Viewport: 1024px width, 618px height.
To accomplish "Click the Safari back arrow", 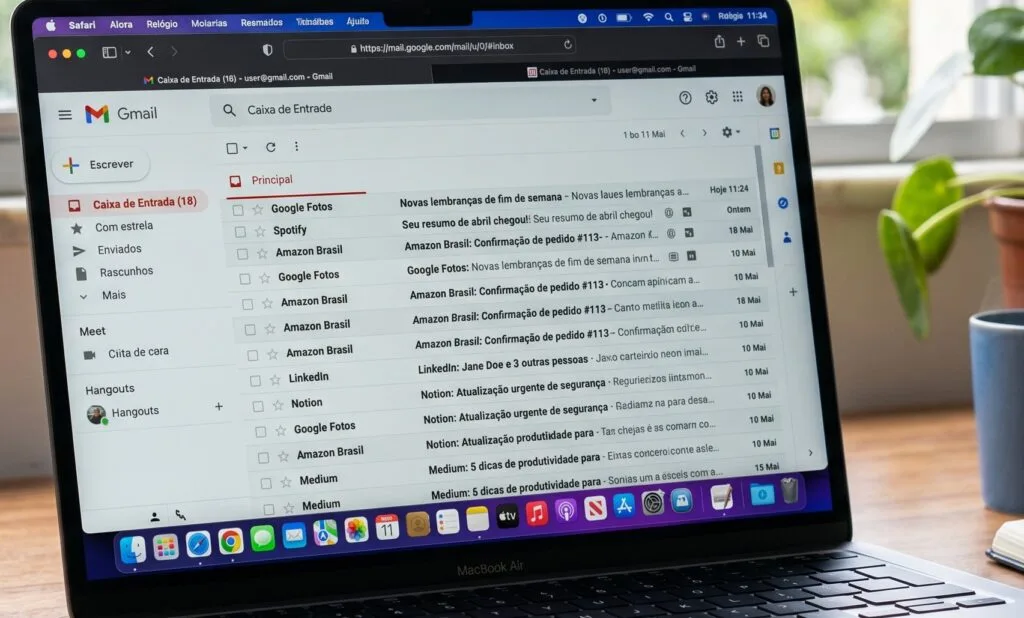I will pyautogui.click(x=151, y=52).
